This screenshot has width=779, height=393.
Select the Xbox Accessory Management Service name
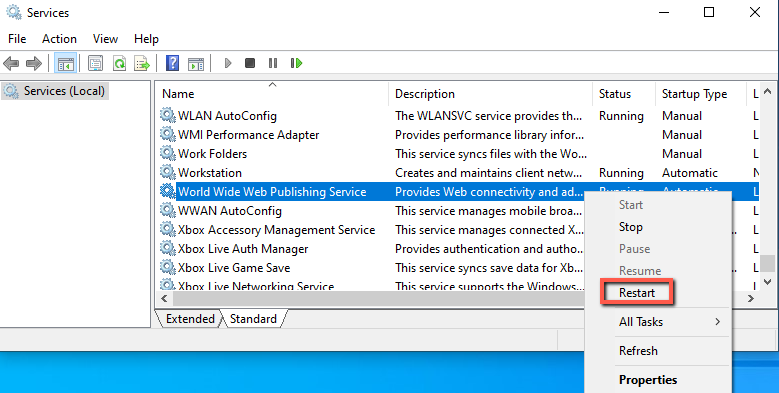click(277, 230)
